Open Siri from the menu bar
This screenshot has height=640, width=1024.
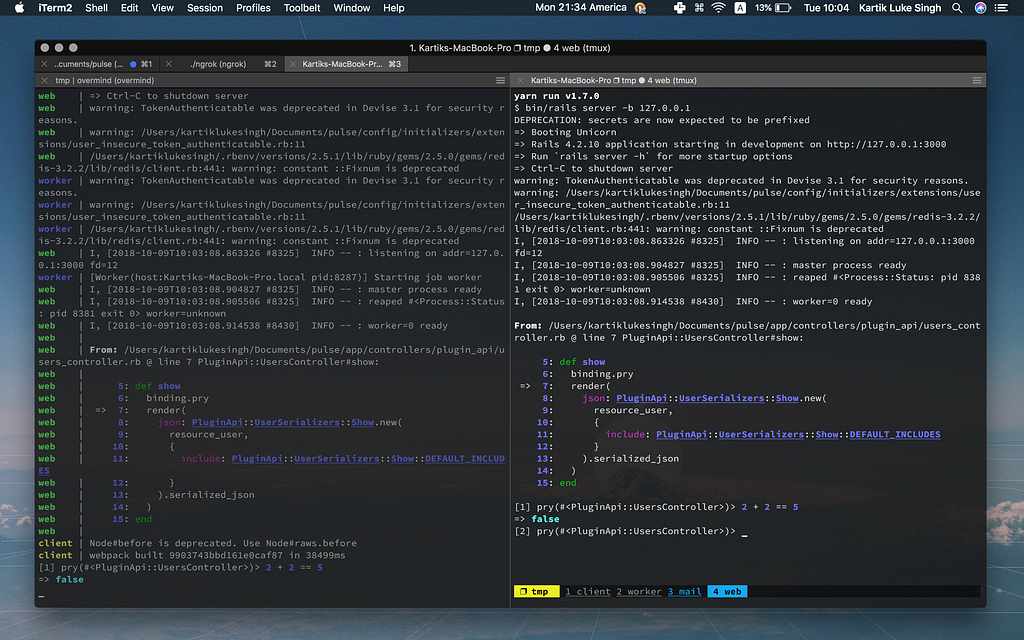coord(980,8)
